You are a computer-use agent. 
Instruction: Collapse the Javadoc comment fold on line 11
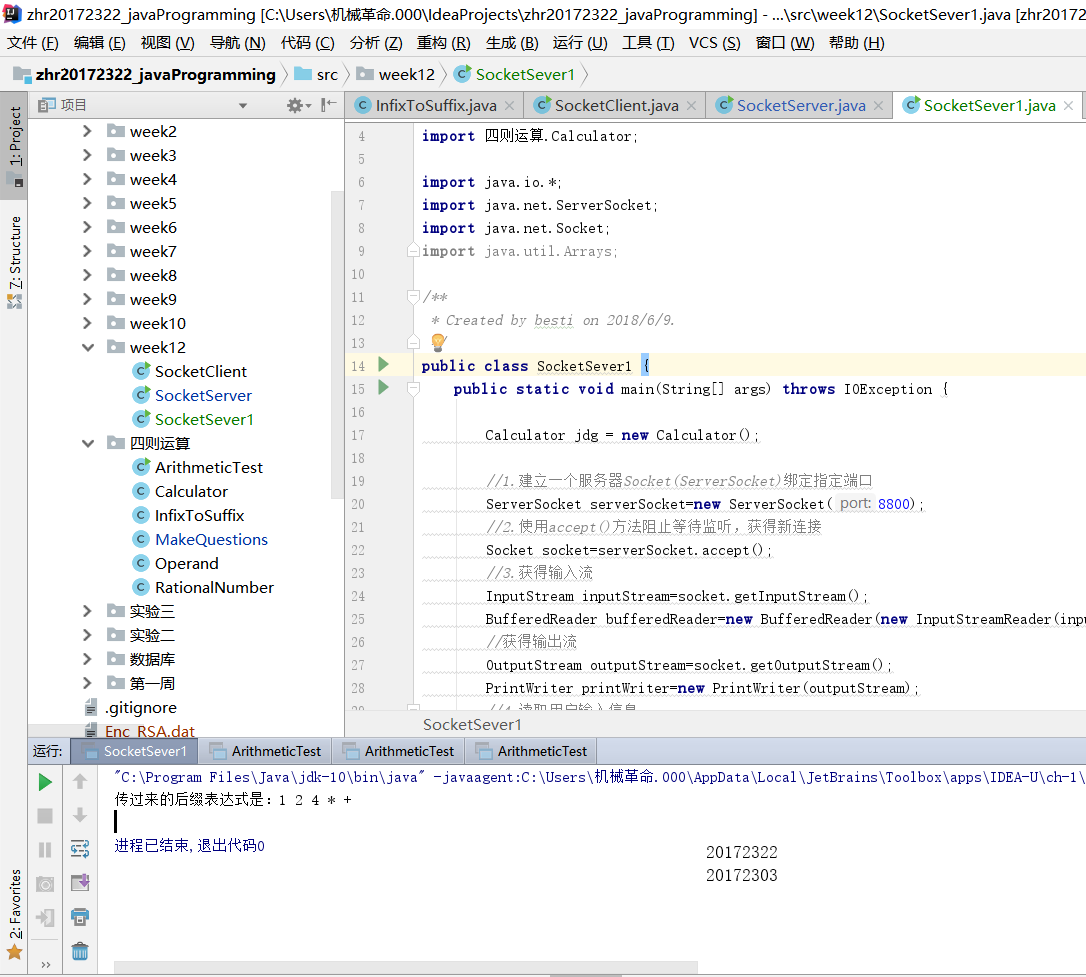413,297
